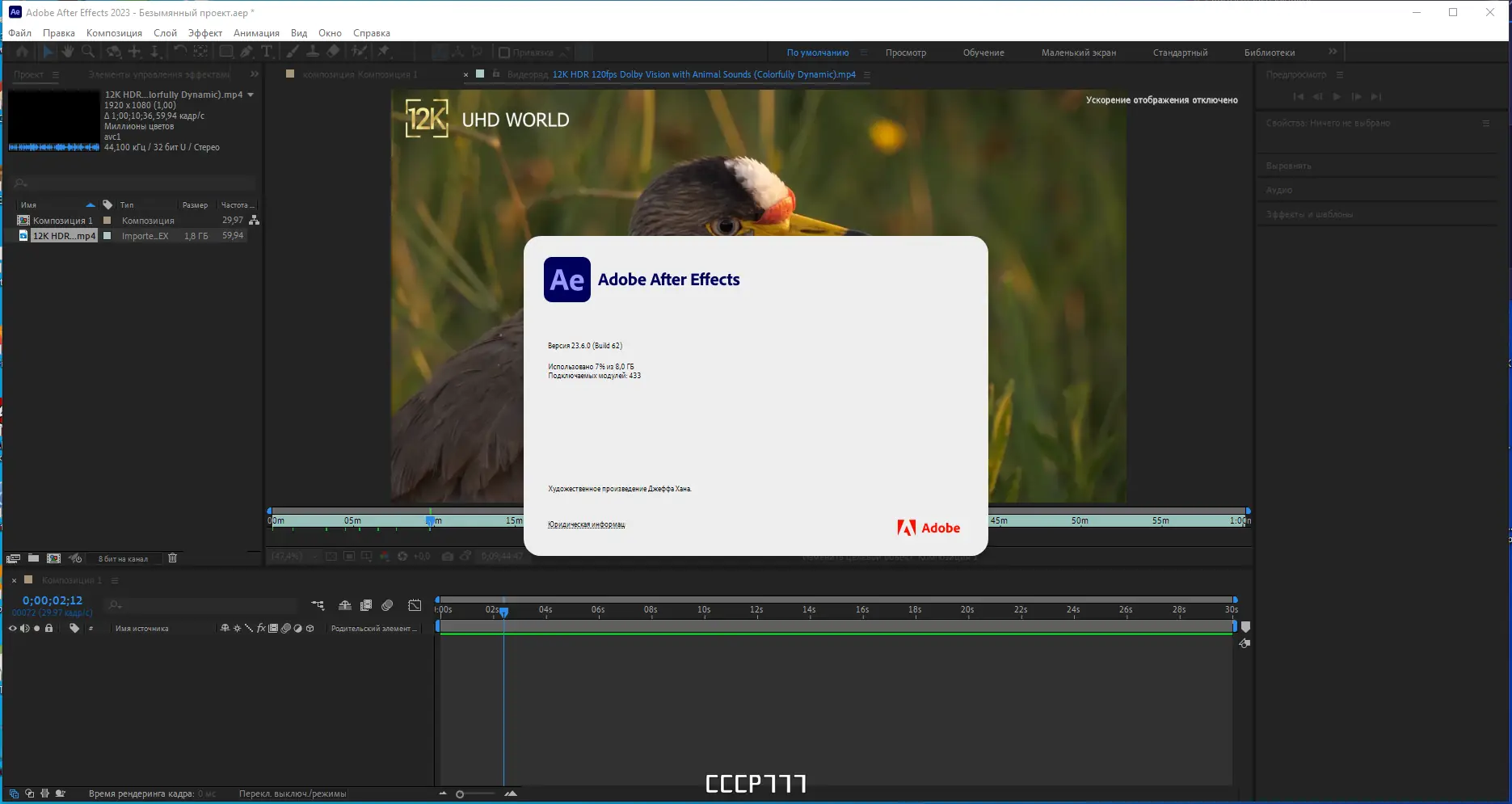This screenshot has width=1512, height=804.
Task: Open the Юридическая информац link in dialog
Action: click(586, 524)
